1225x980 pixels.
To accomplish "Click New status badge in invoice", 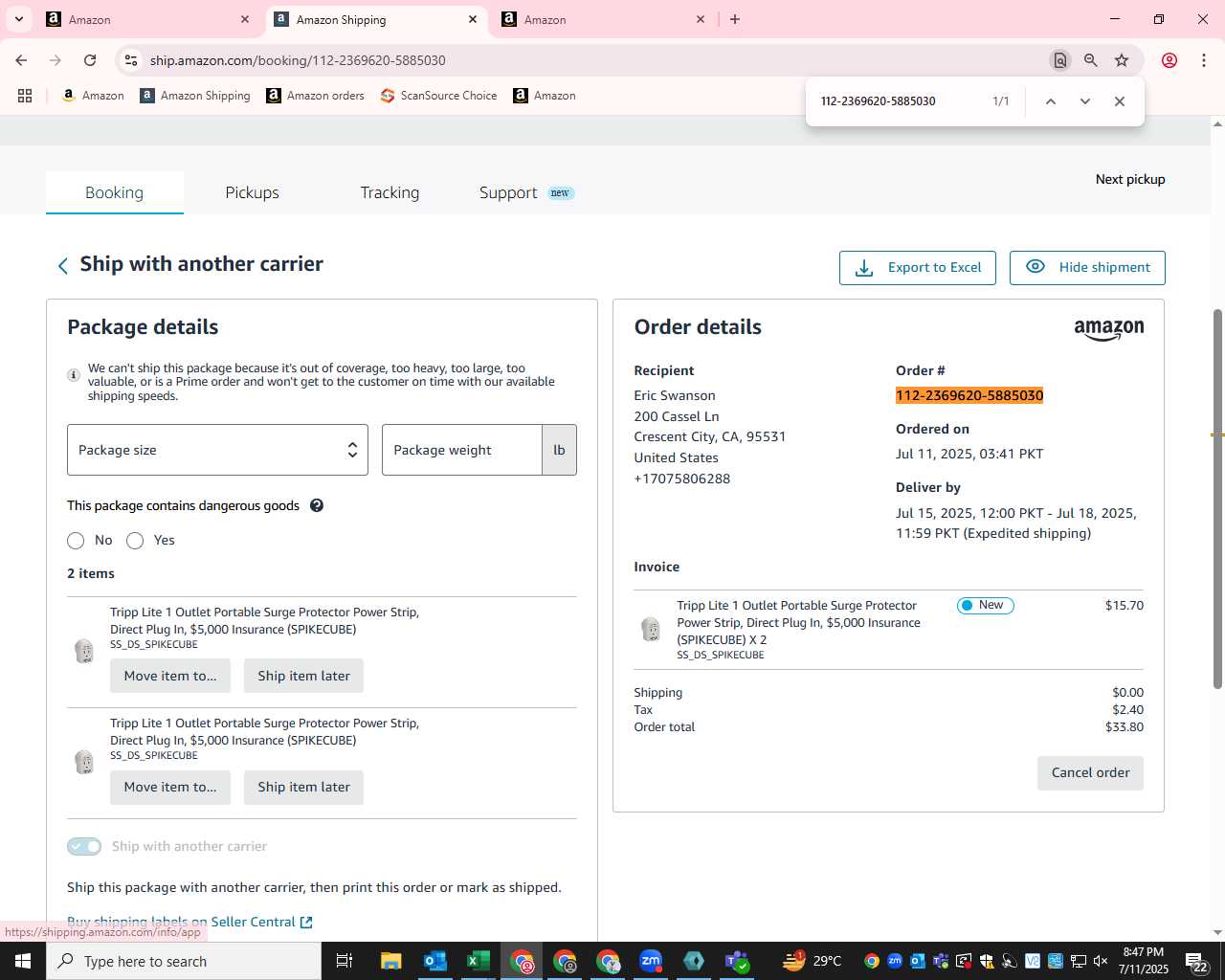I will 985,605.
